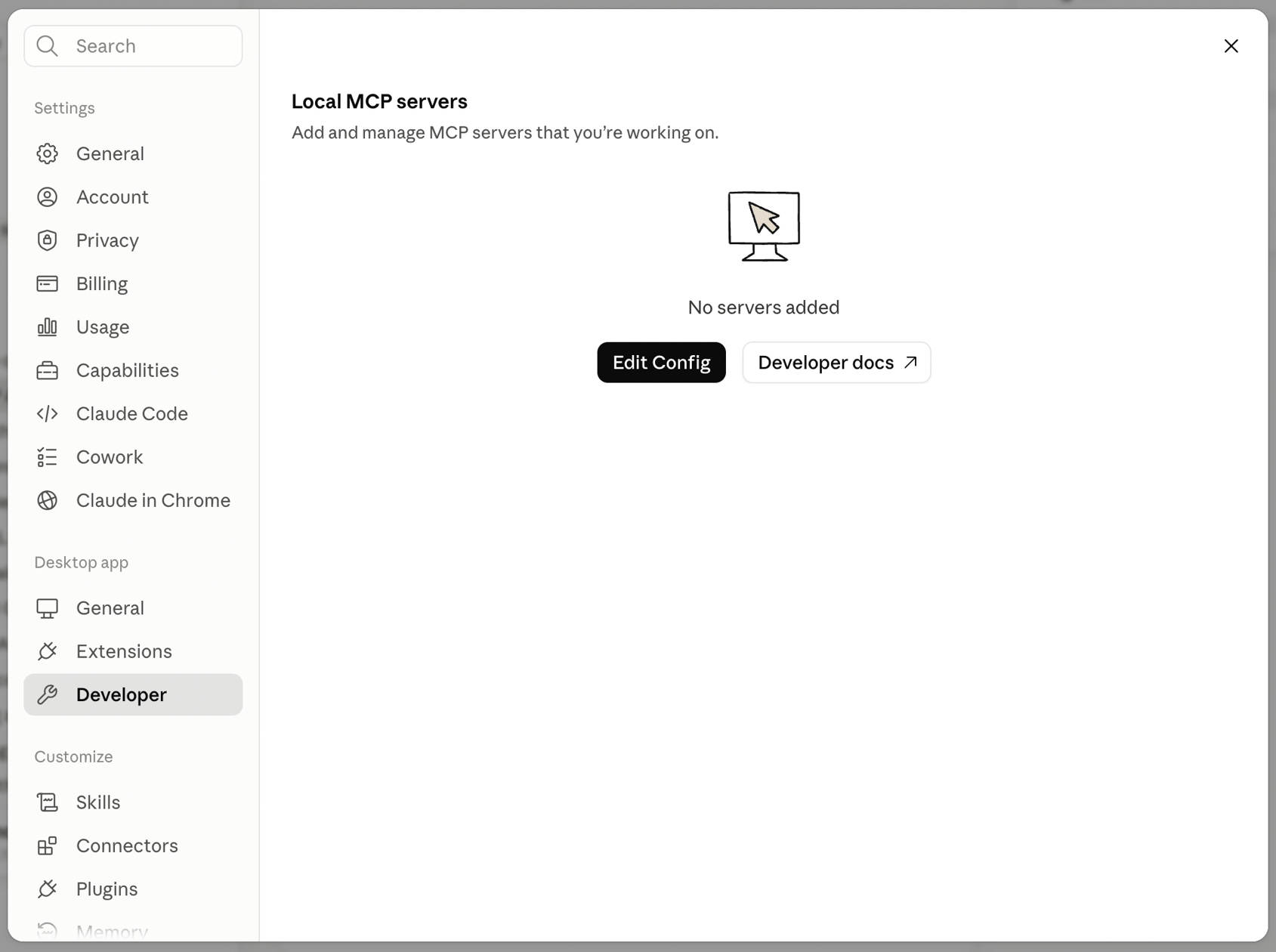The height and width of the screenshot is (952, 1276).
Task: Click the arrow icon on Developer docs
Action: pos(910,362)
